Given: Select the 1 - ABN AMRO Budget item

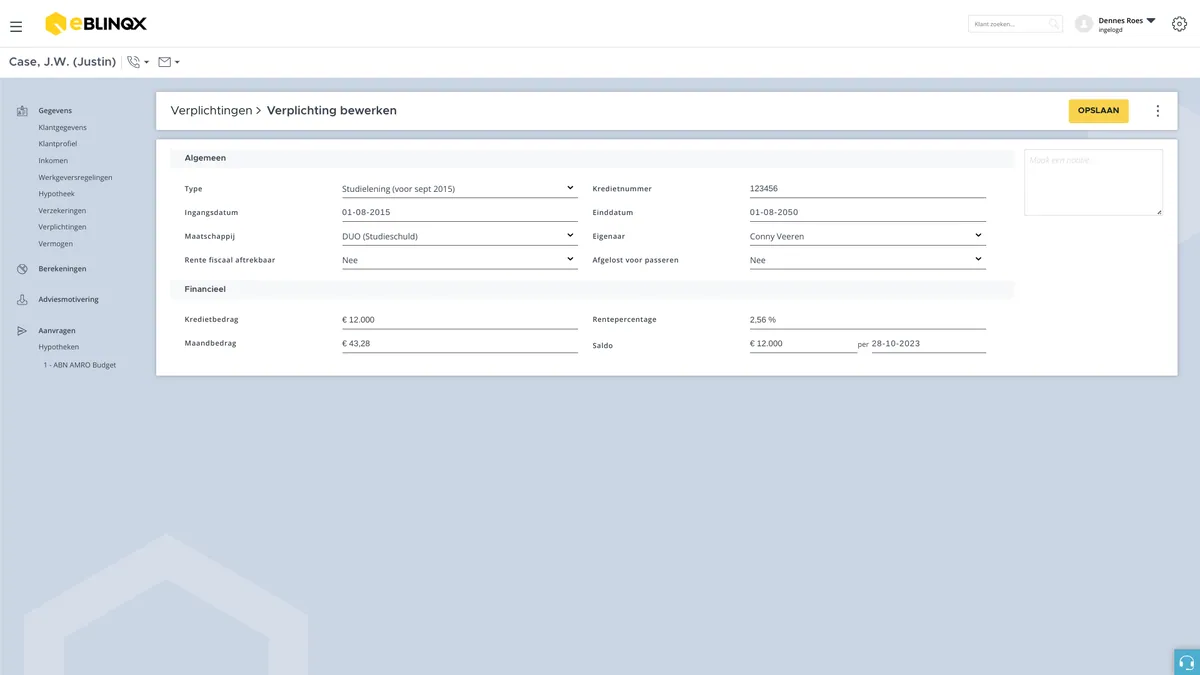Looking at the screenshot, I should [x=80, y=365].
